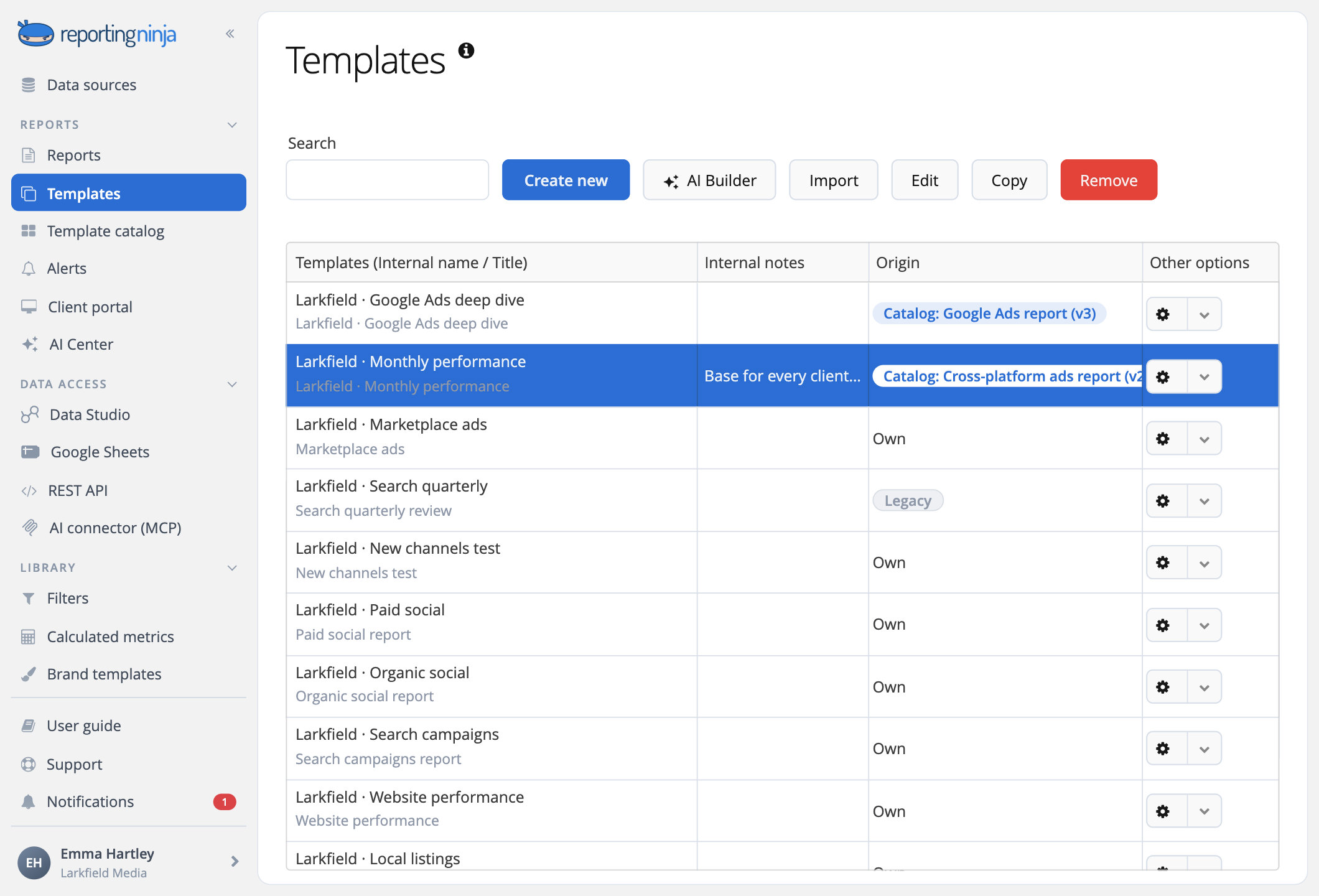Expand options dropdown for Monthly performance row

(1205, 376)
